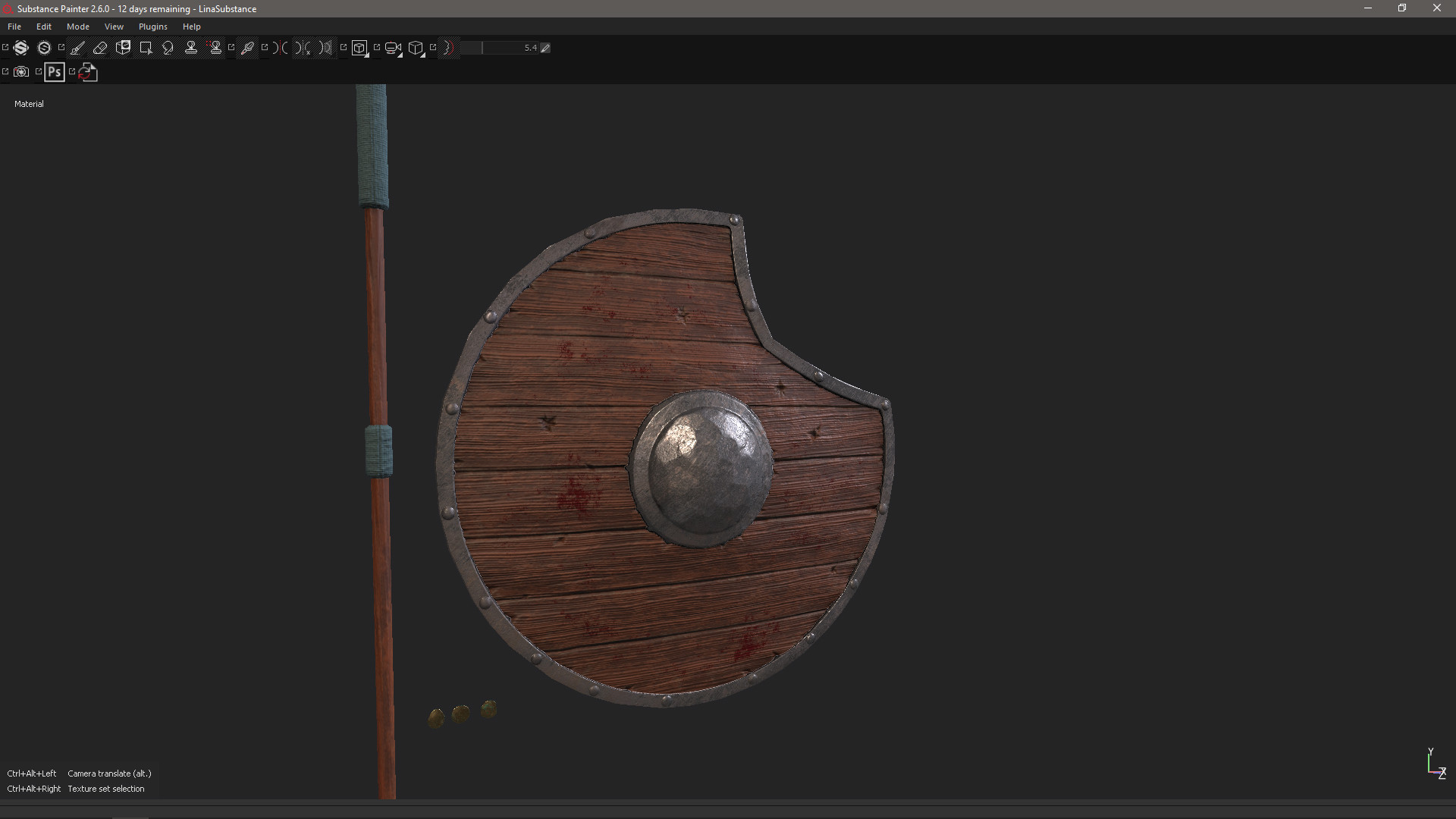
Task: Click the metal shield boss in viewport
Action: (x=701, y=469)
